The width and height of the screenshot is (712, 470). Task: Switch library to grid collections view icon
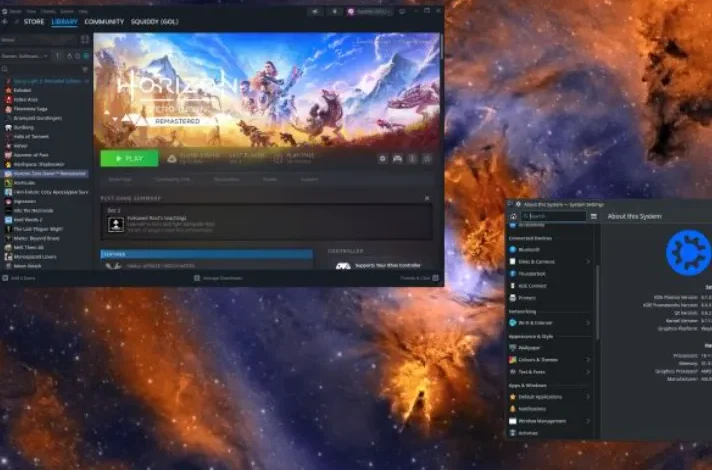(x=85, y=40)
